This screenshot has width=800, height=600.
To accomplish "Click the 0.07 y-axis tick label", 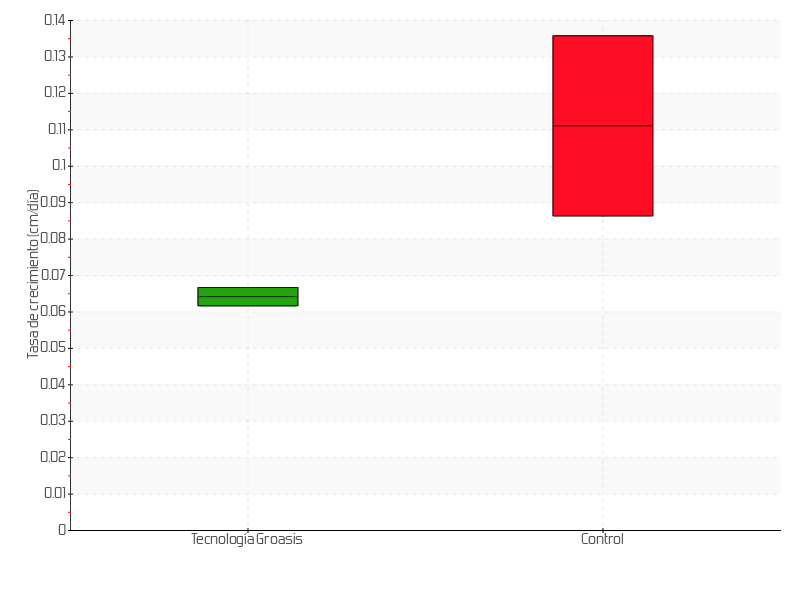I will point(54,275).
